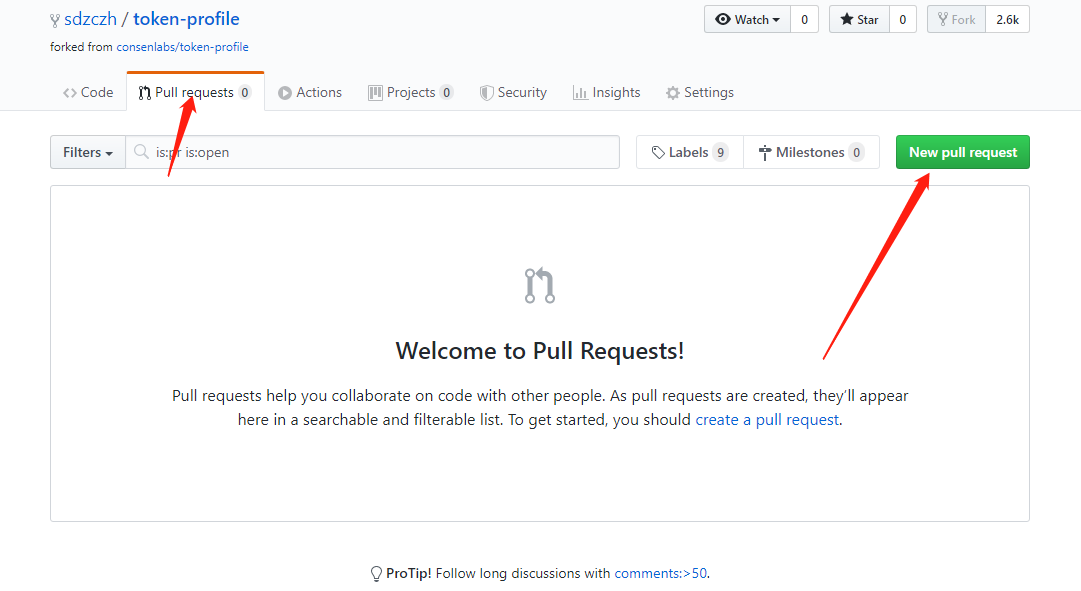
Task: Click the Pull requests count badge
Action: click(245, 92)
